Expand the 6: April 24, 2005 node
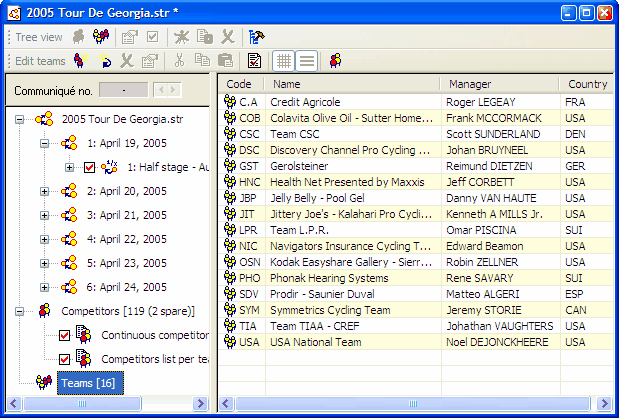Viewport: 619px width, 418px height. (x=45, y=287)
